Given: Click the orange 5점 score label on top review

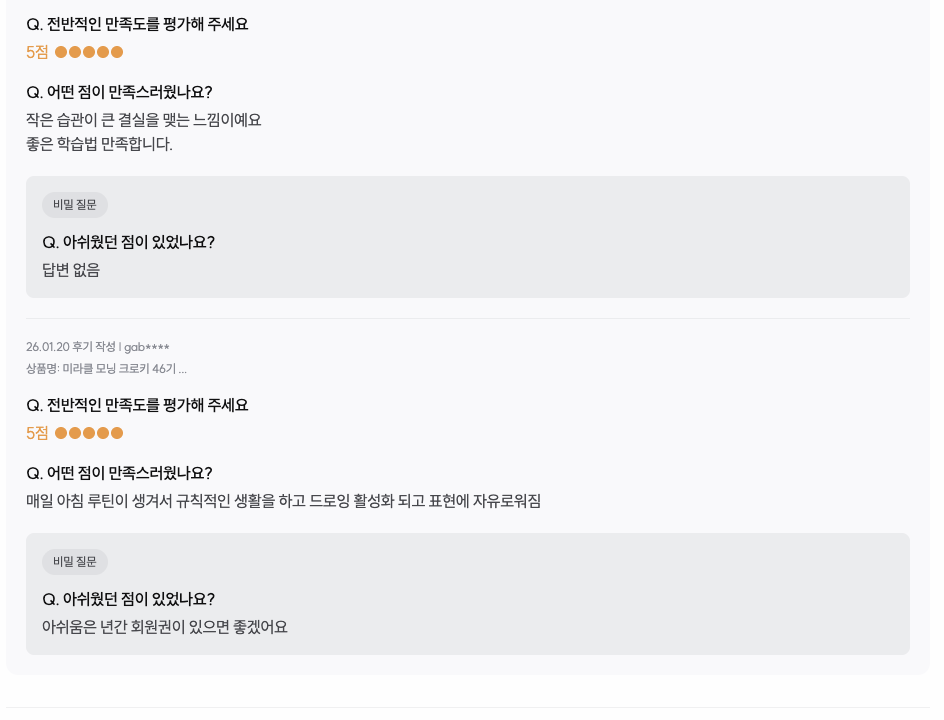Looking at the screenshot, I should pyautogui.click(x=35, y=52).
